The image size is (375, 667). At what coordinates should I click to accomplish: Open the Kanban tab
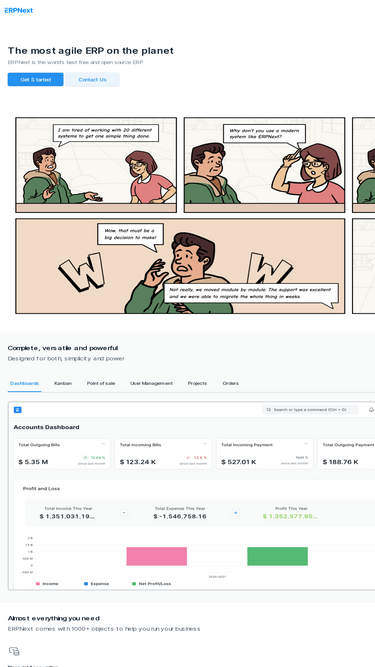(63, 383)
